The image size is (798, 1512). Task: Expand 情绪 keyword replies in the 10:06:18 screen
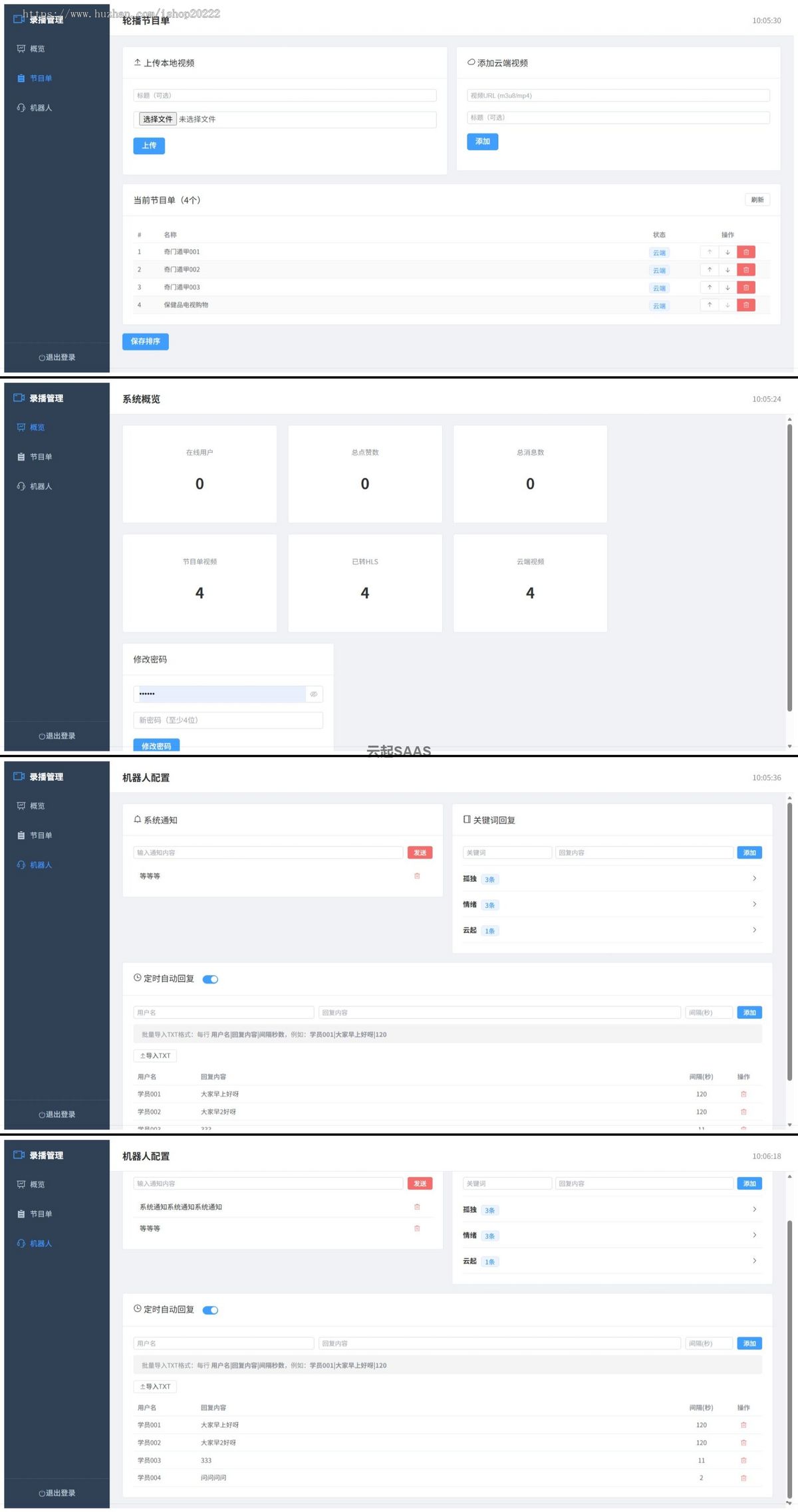[x=754, y=1235]
